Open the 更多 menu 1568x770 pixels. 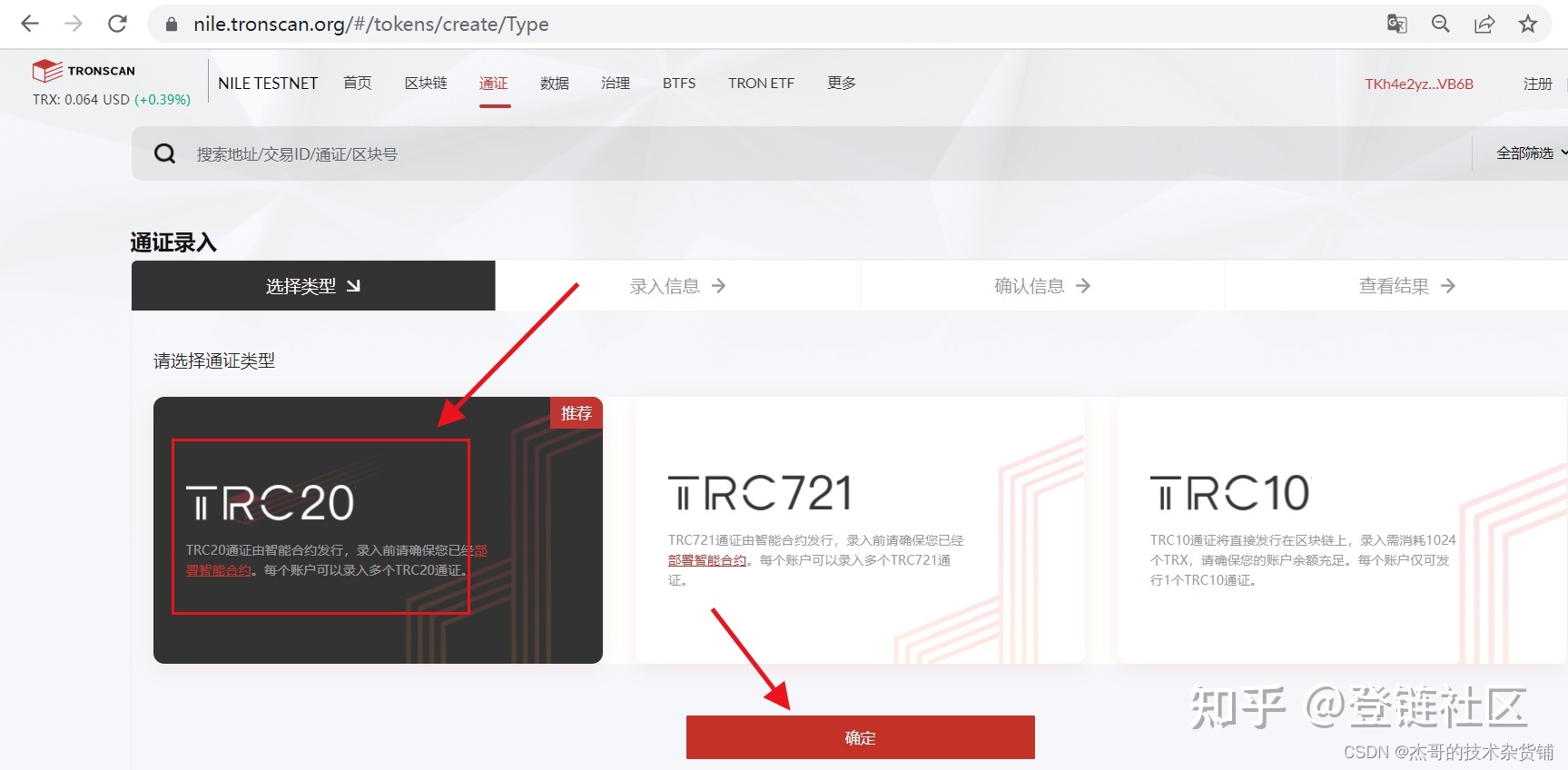842,84
